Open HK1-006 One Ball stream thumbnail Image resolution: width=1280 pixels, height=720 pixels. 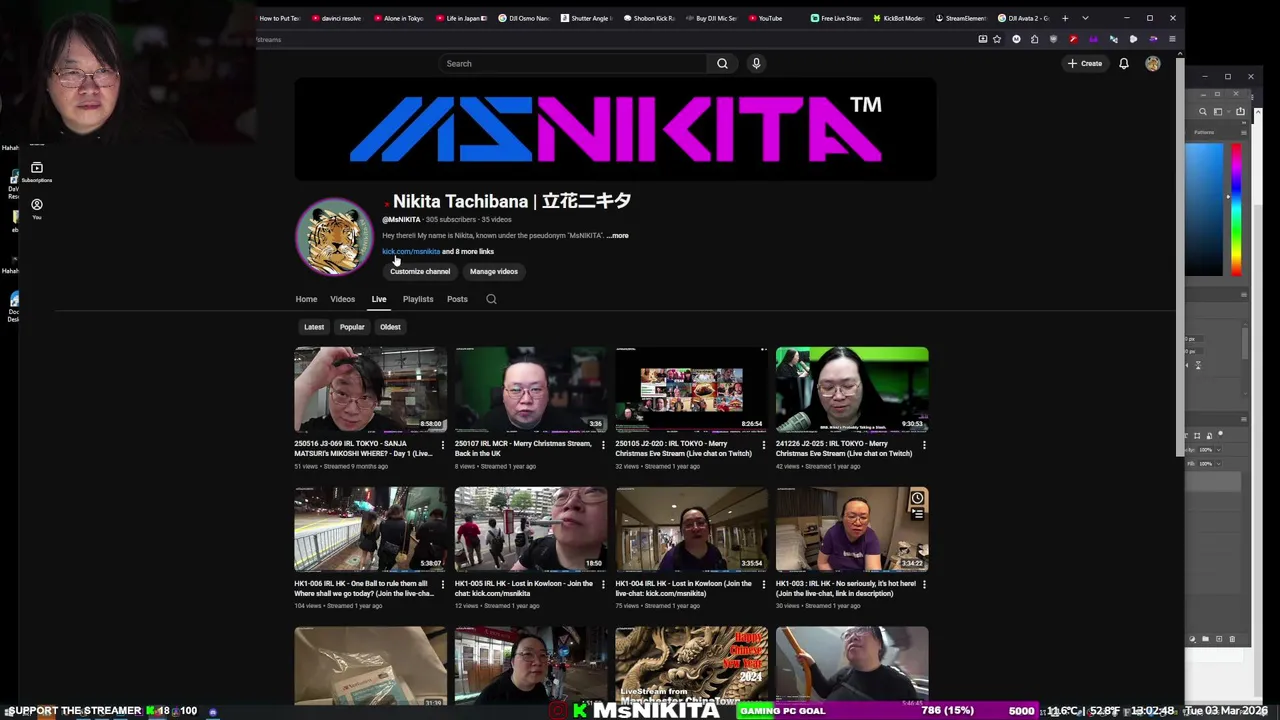[x=371, y=529]
